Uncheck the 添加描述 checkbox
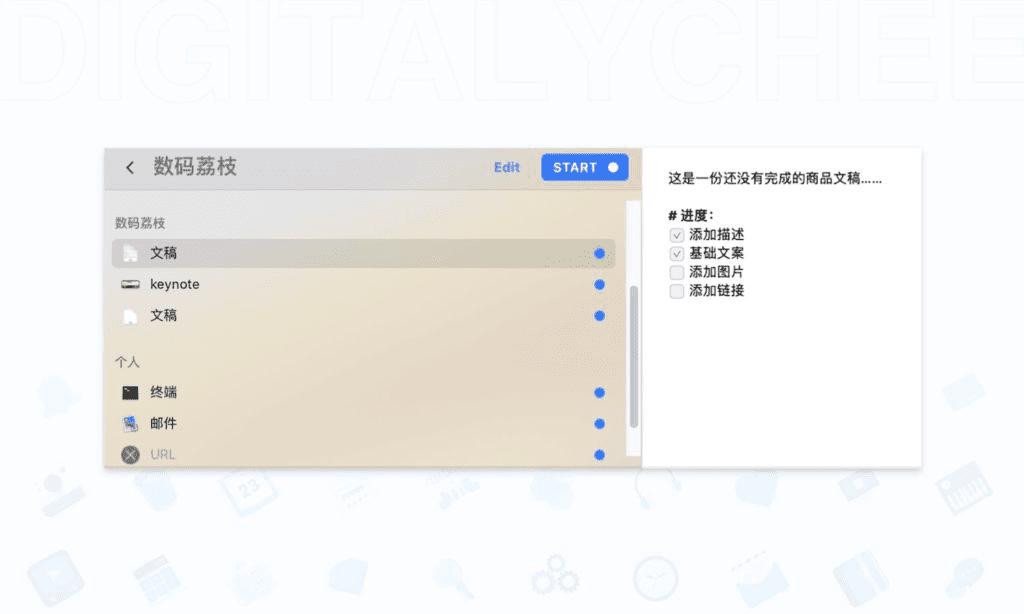The height and width of the screenshot is (614, 1024). pos(676,234)
